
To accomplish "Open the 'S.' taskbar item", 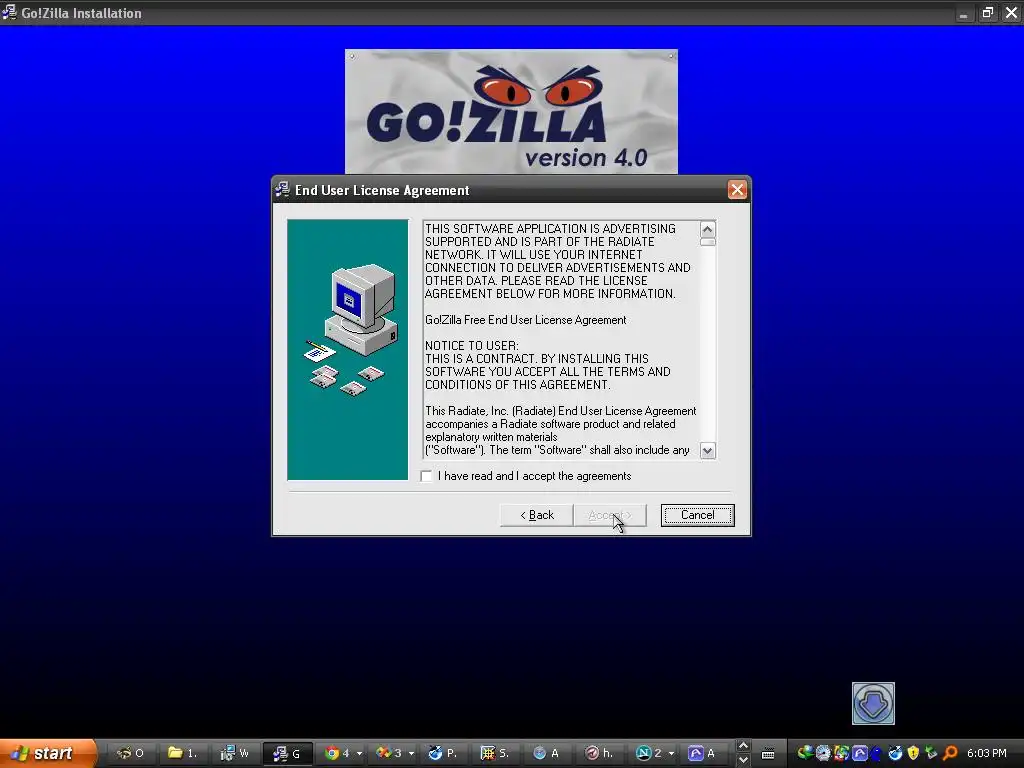I will (x=494, y=753).
